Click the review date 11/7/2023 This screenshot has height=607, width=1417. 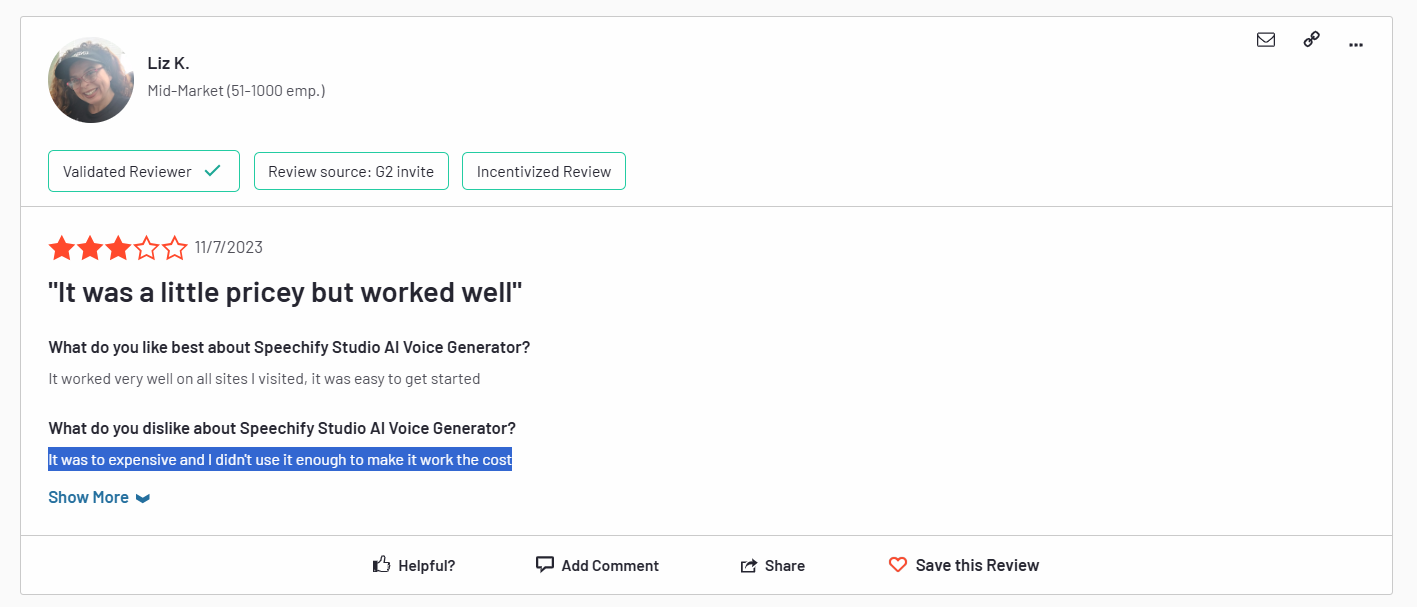(x=229, y=247)
